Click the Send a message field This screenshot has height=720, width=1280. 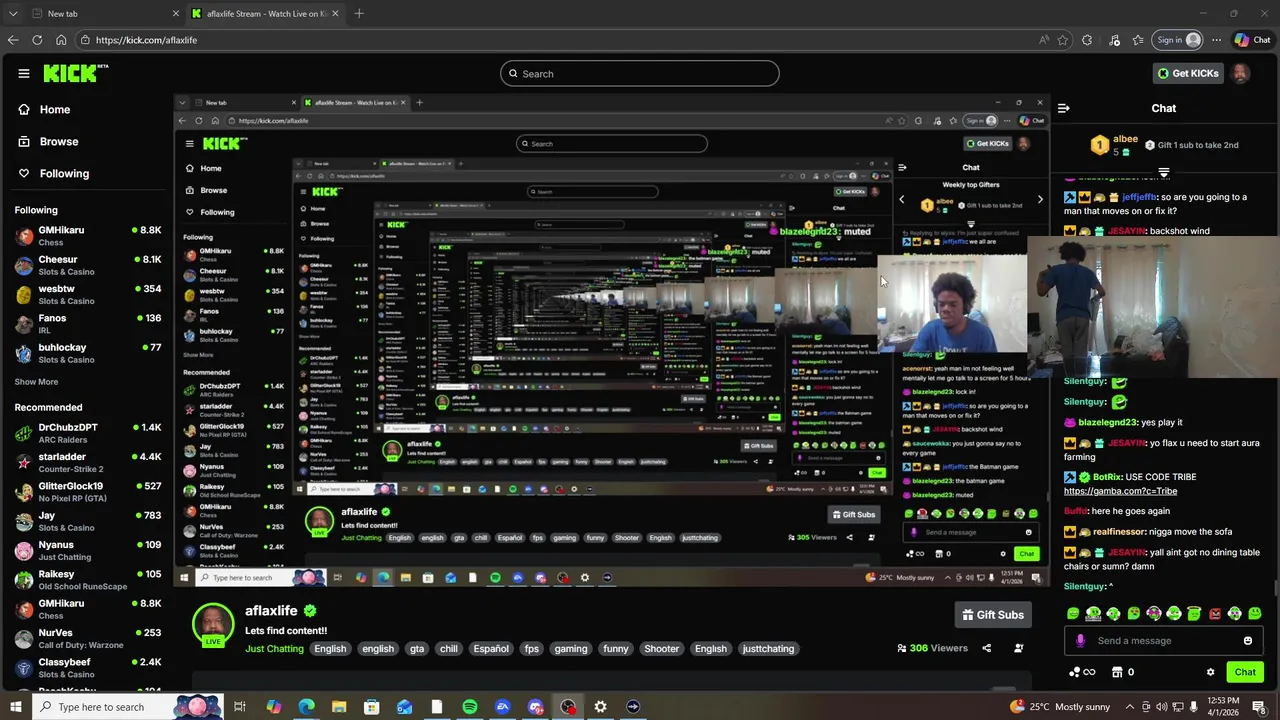(1164, 641)
